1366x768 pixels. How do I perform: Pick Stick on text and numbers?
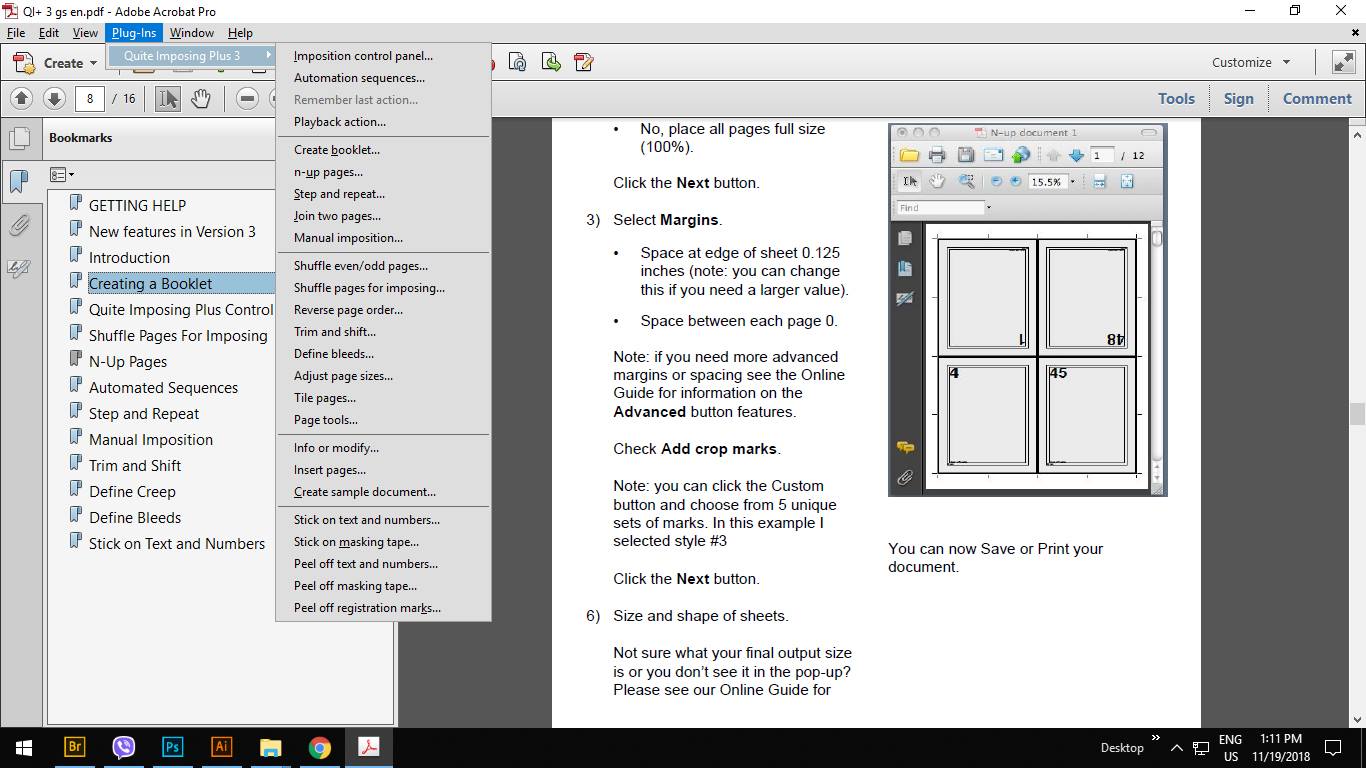pos(367,520)
